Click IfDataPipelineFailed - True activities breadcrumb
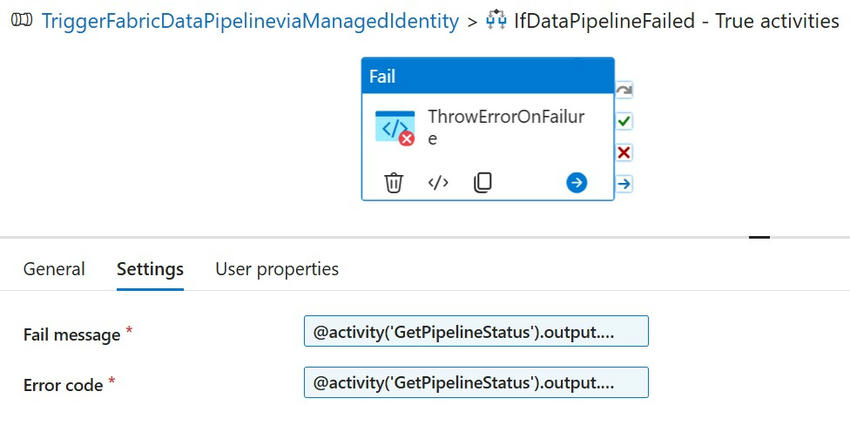 (x=676, y=20)
